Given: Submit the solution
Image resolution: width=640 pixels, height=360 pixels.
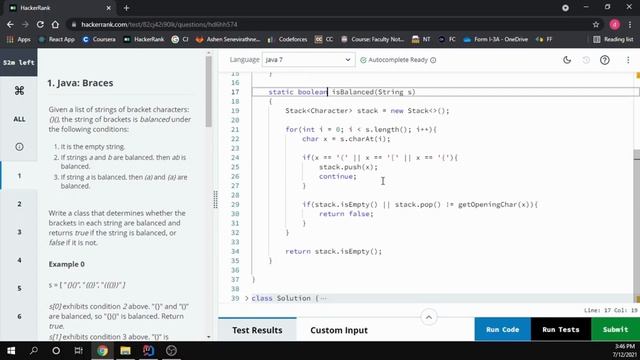Looking at the screenshot, I should tap(616, 329).
